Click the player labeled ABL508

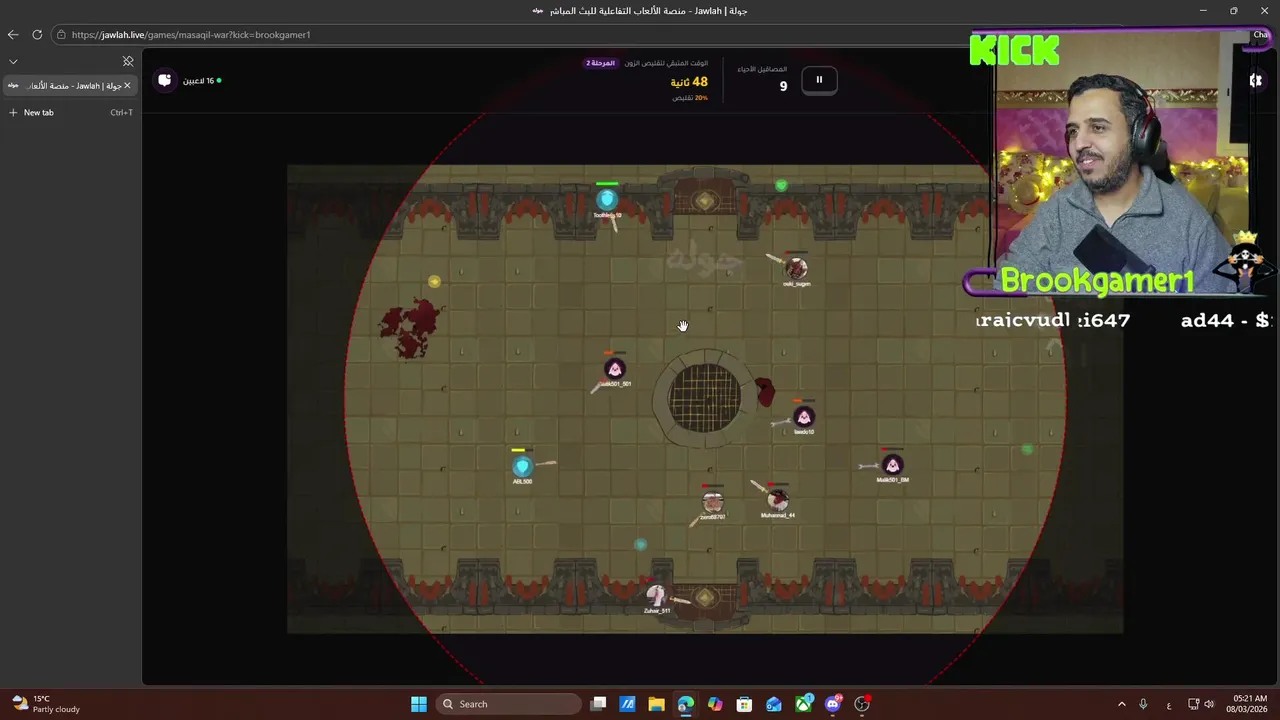[x=522, y=467]
